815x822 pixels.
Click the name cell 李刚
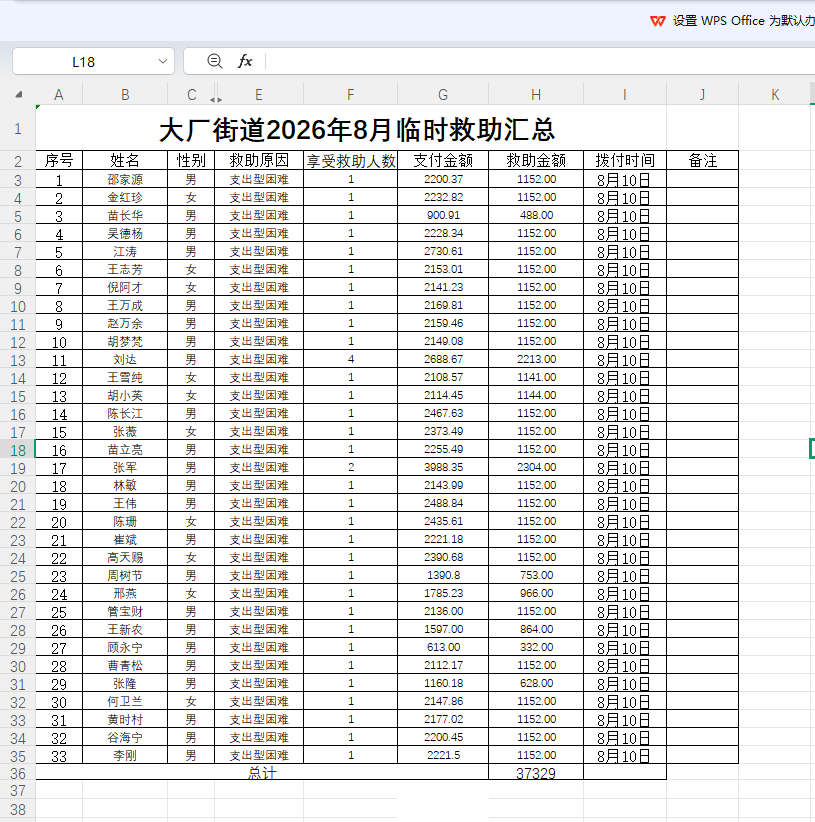point(125,755)
